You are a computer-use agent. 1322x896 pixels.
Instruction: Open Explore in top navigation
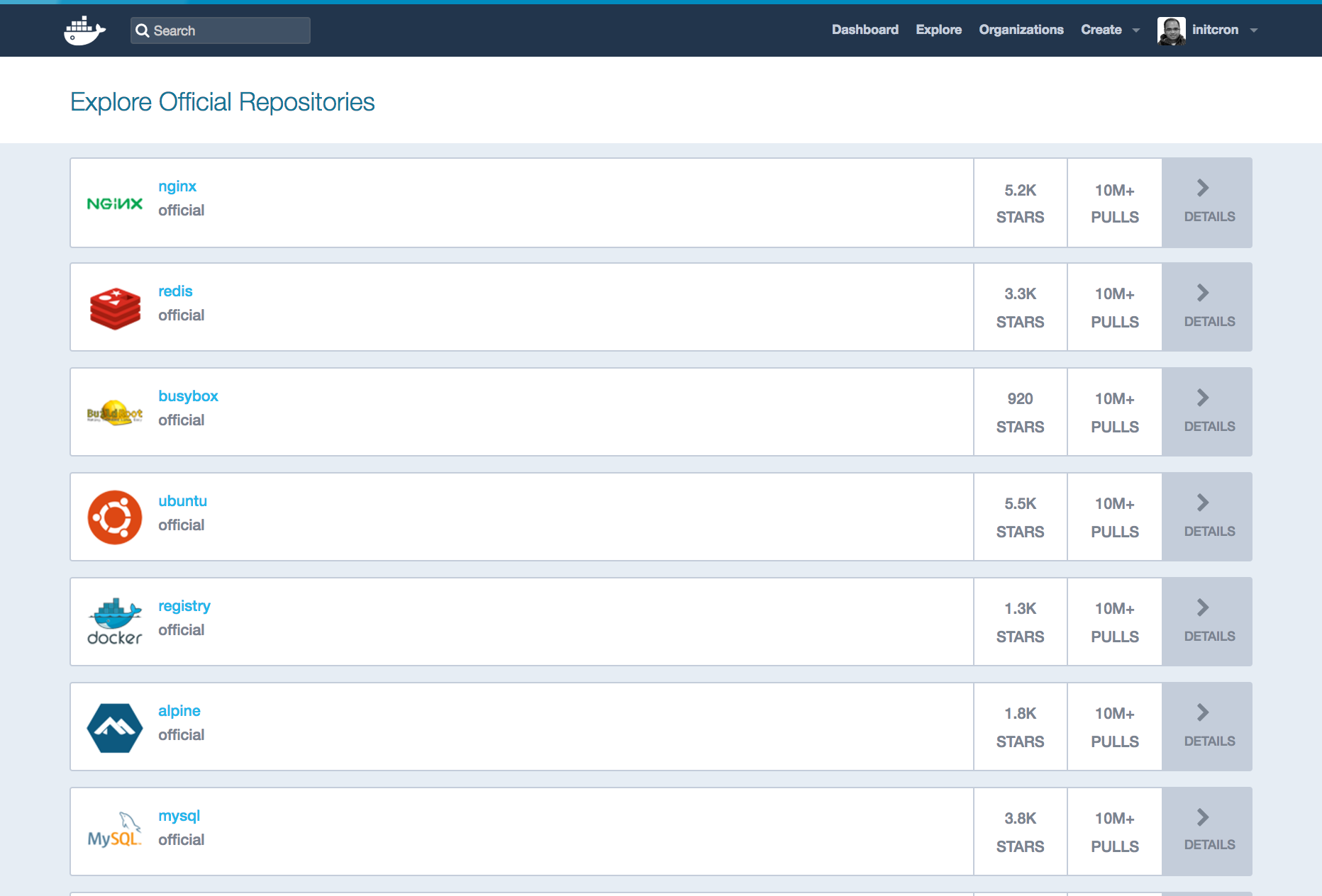click(x=938, y=30)
